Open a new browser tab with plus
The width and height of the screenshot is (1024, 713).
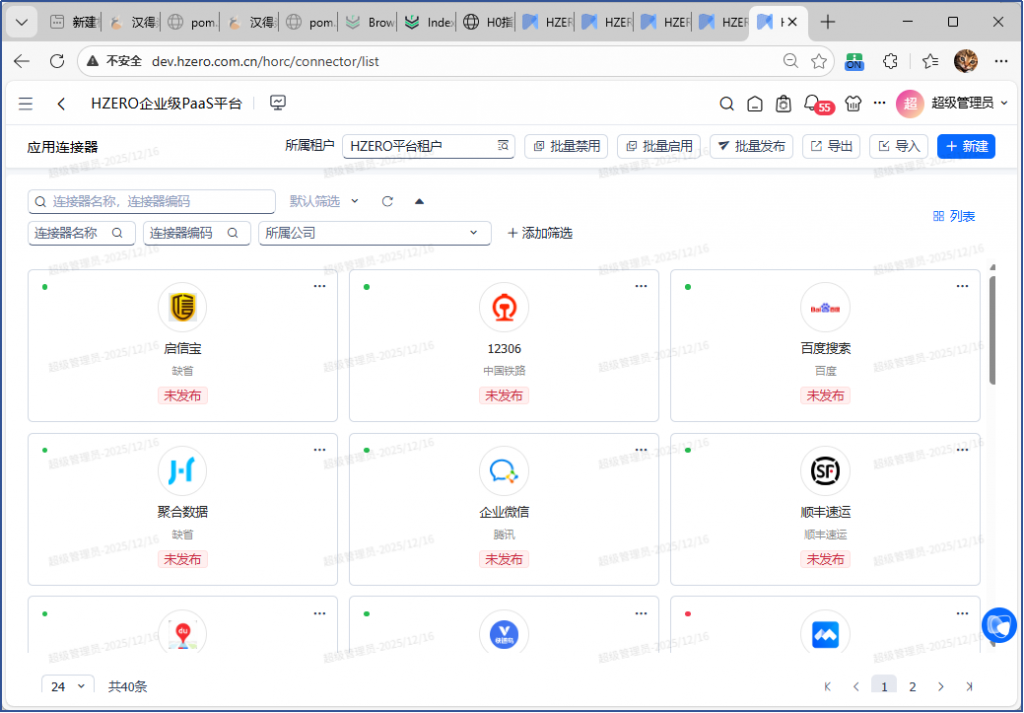[x=827, y=22]
